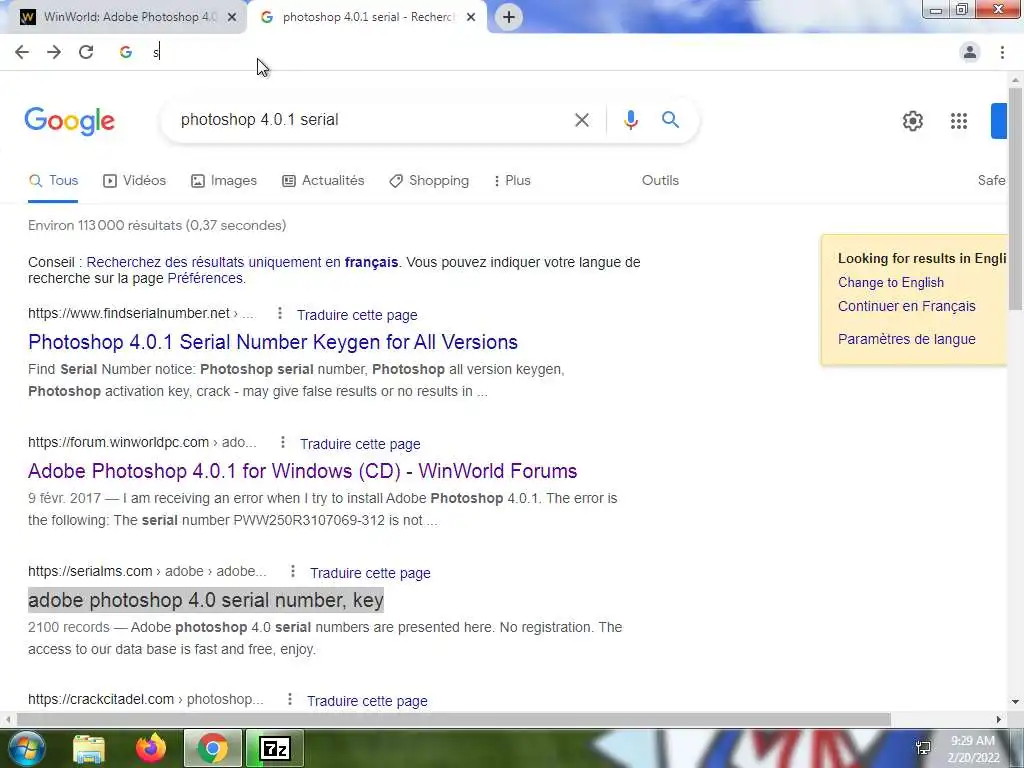Open Windows Start menu
Viewport: 1024px width, 768px height.
click(x=25, y=748)
